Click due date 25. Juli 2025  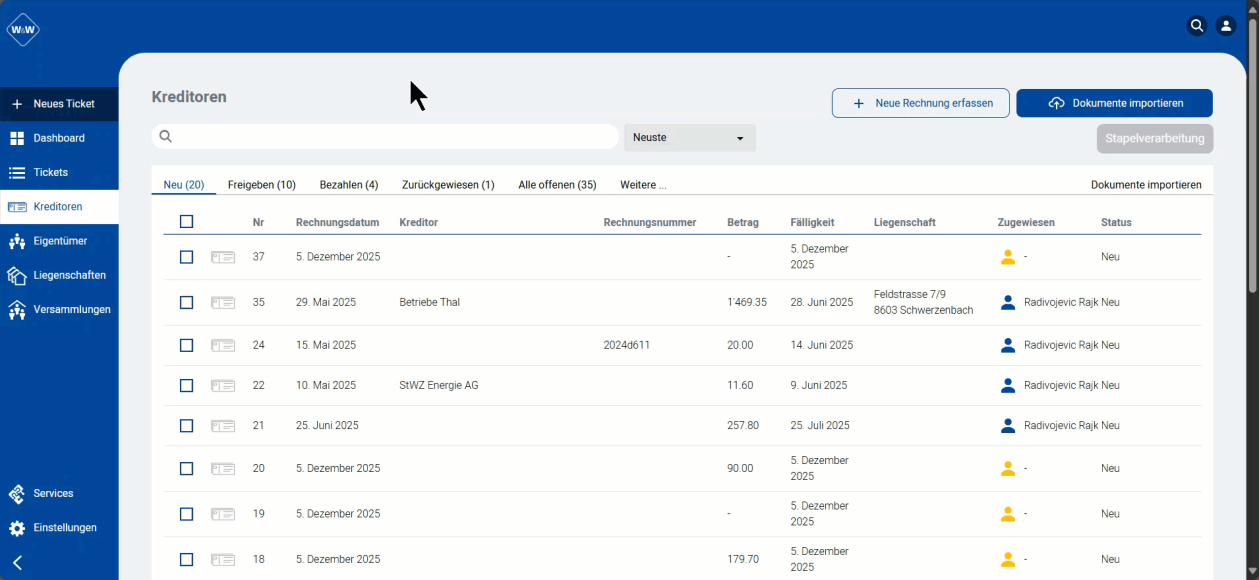click(820, 425)
